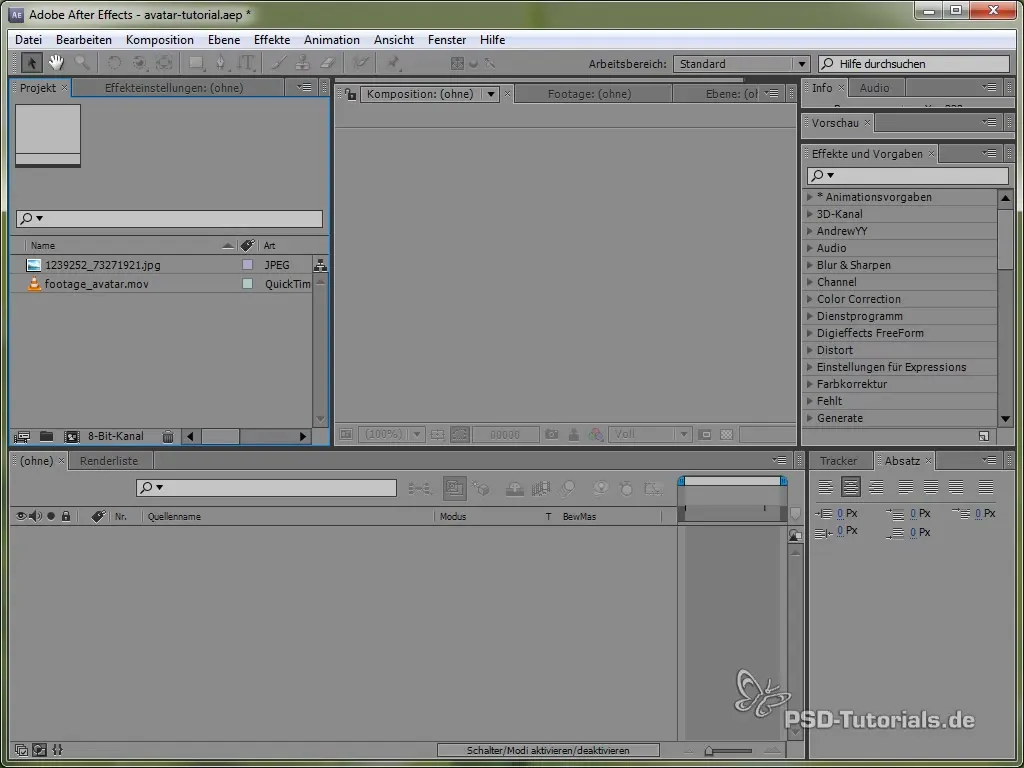Select the Selection arrow tool
The height and width of the screenshot is (768, 1024).
(x=31, y=63)
